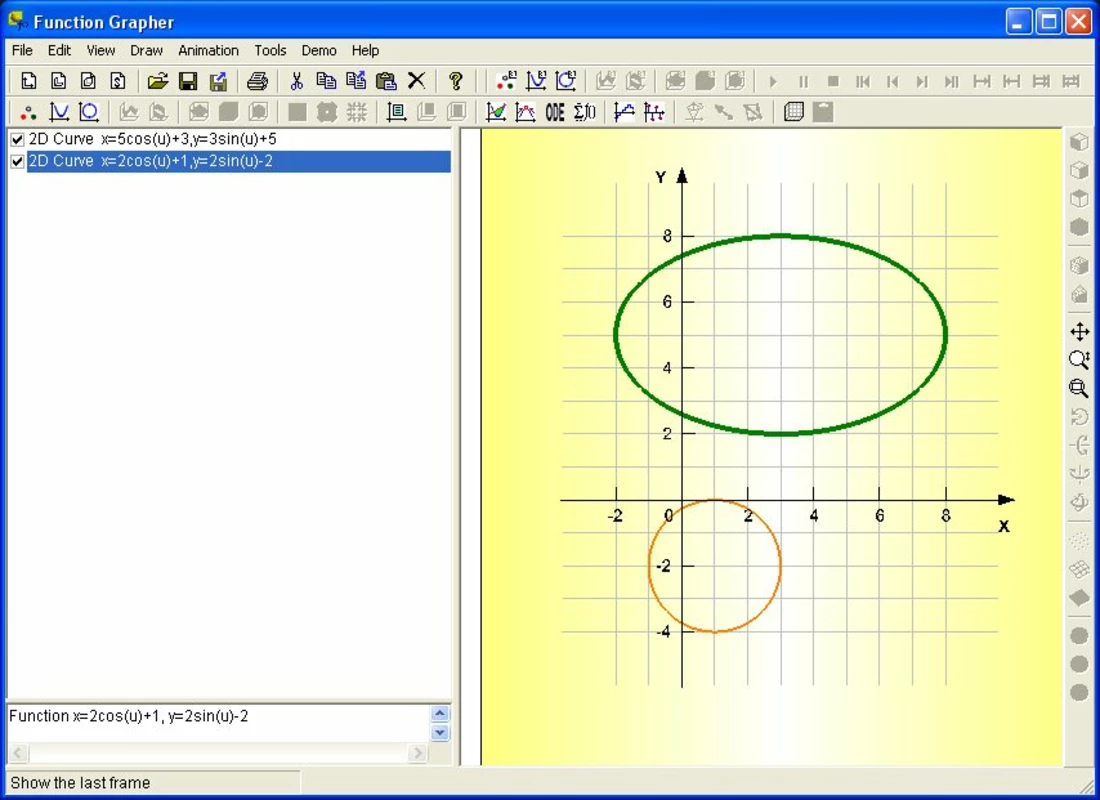Paste using the clipboard icon
The image size is (1100, 800).
[387, 81]
